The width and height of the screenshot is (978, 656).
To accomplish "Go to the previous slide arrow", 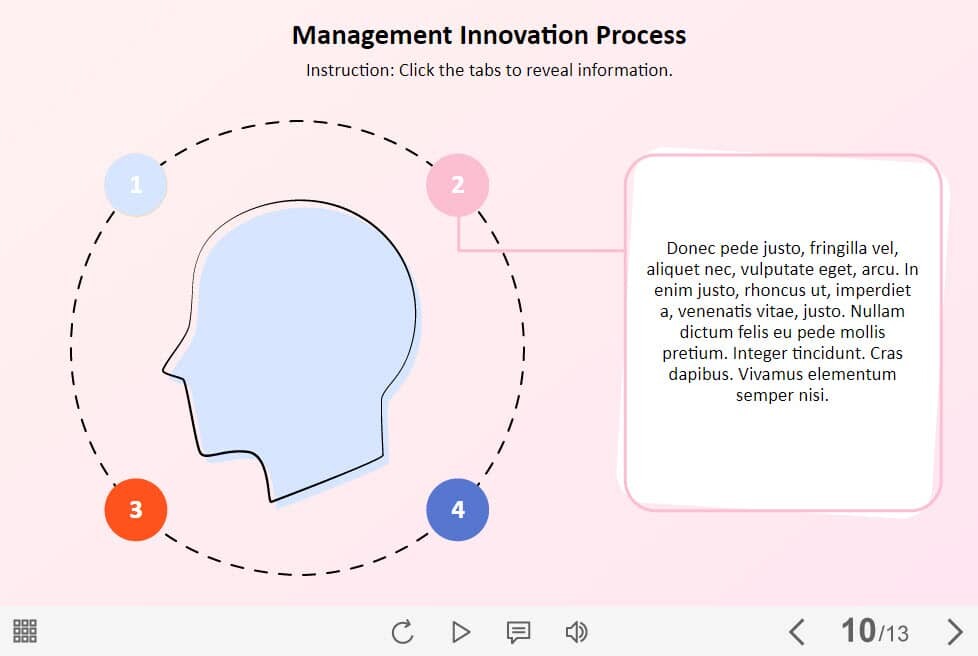I will click(x=796, y=632).
